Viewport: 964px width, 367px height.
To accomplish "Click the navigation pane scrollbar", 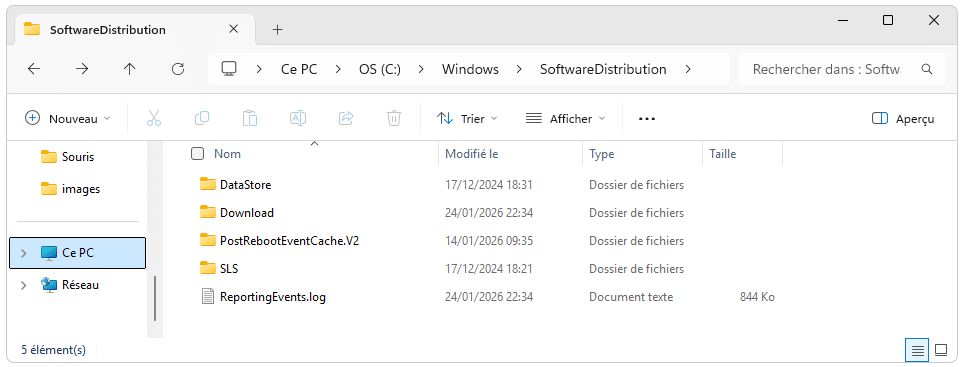I will pyautogui.click(x=155, y=298).
